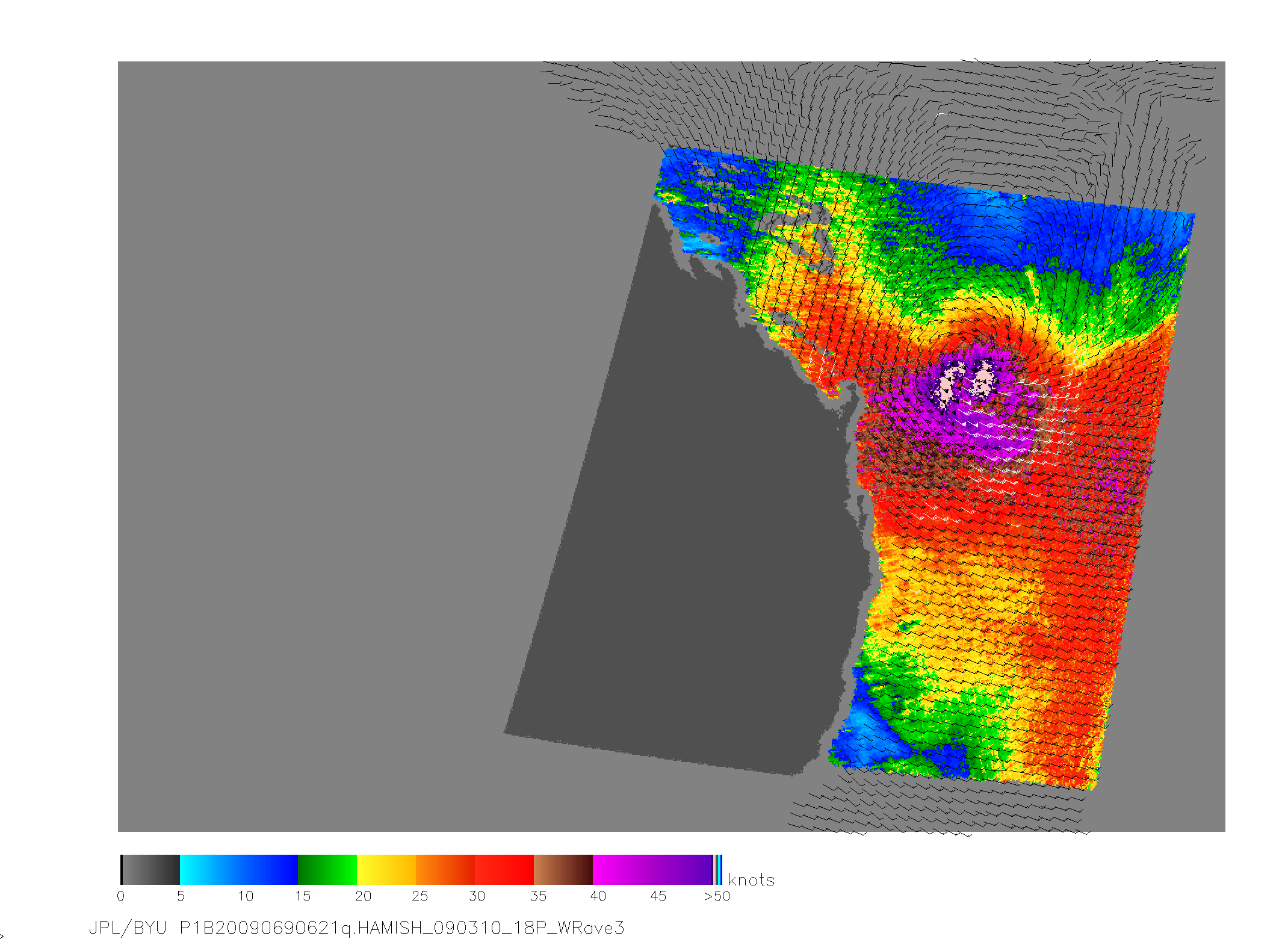
Task: Pick the orange 25-30 knots color band
Action: [x=445, y=870]
